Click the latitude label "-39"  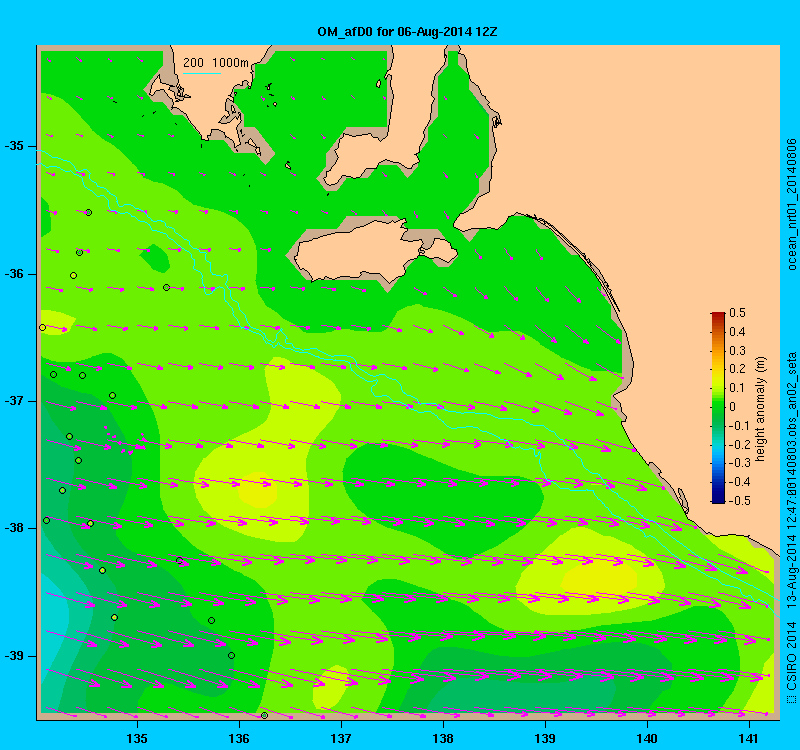[x=14, y=656]
